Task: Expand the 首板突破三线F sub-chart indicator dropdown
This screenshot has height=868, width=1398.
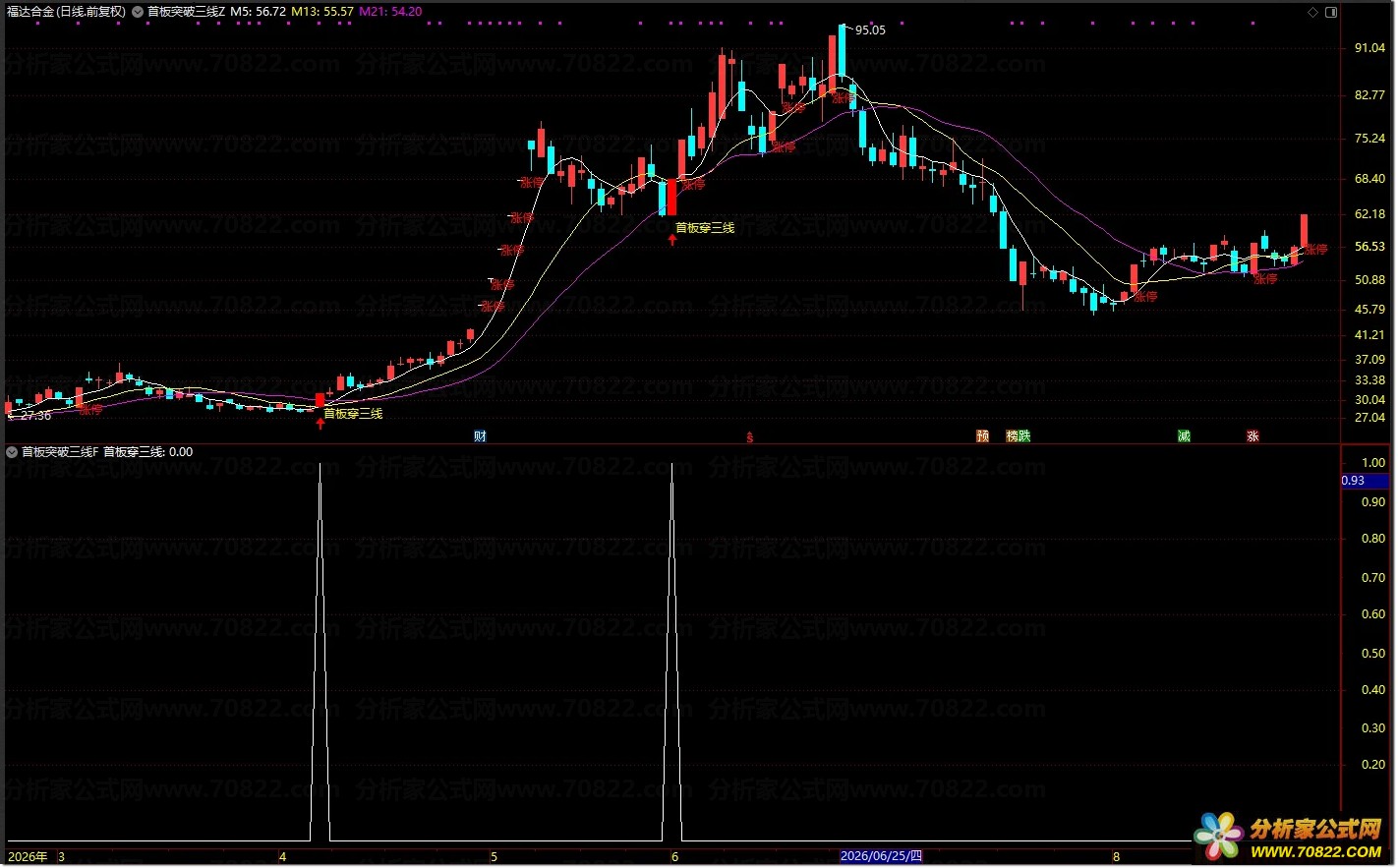Action: (x=12, y=452)
